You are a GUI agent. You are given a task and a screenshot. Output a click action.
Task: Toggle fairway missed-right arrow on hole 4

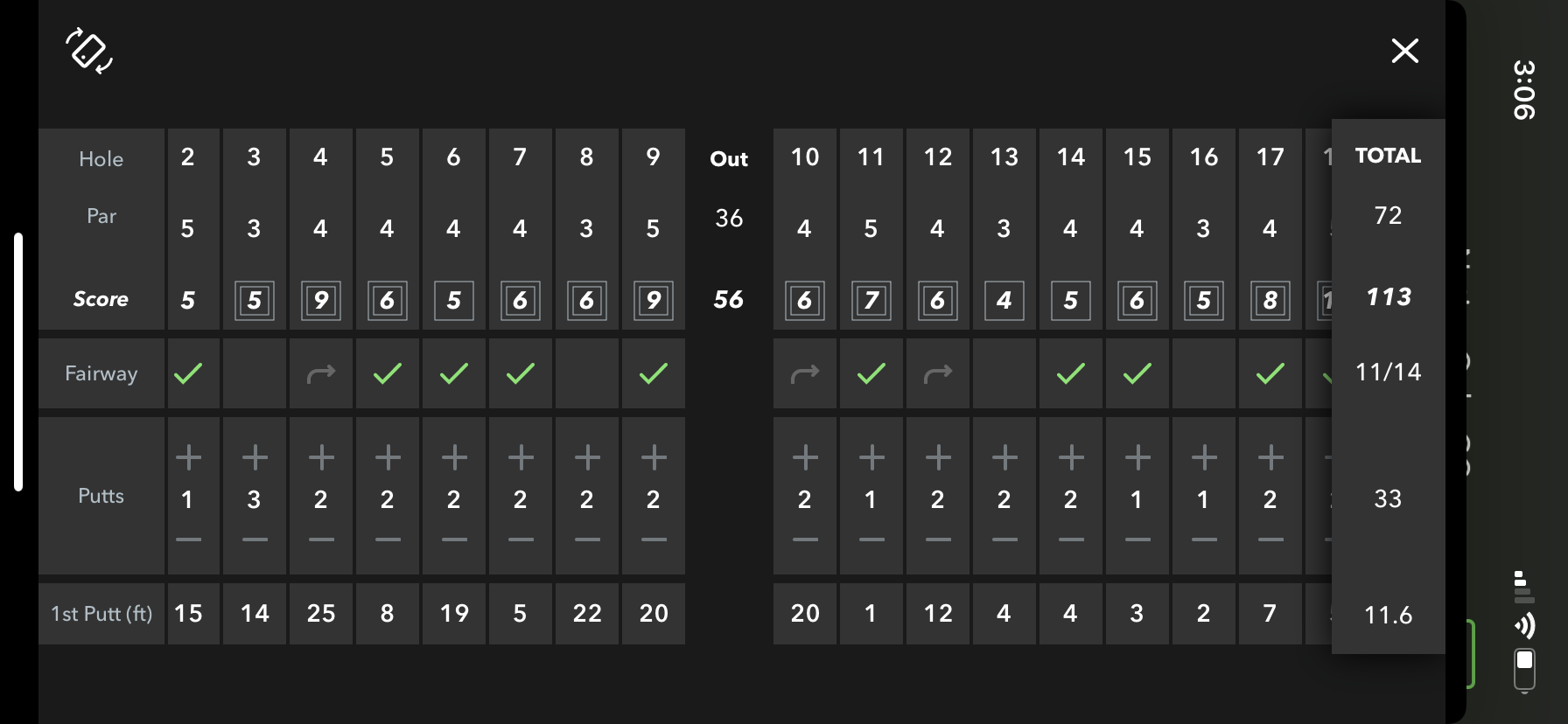pyautogui.click(x=321, y=373)
